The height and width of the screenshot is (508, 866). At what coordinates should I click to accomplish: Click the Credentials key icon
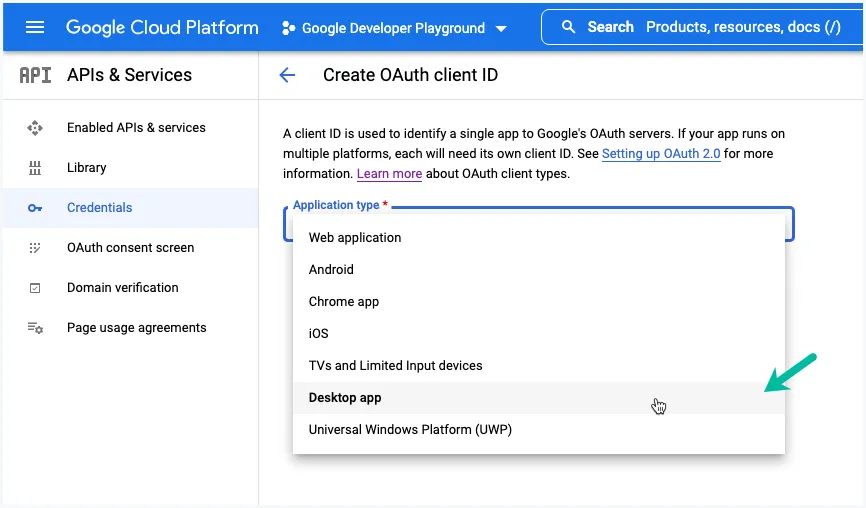(x=35, y=208)
